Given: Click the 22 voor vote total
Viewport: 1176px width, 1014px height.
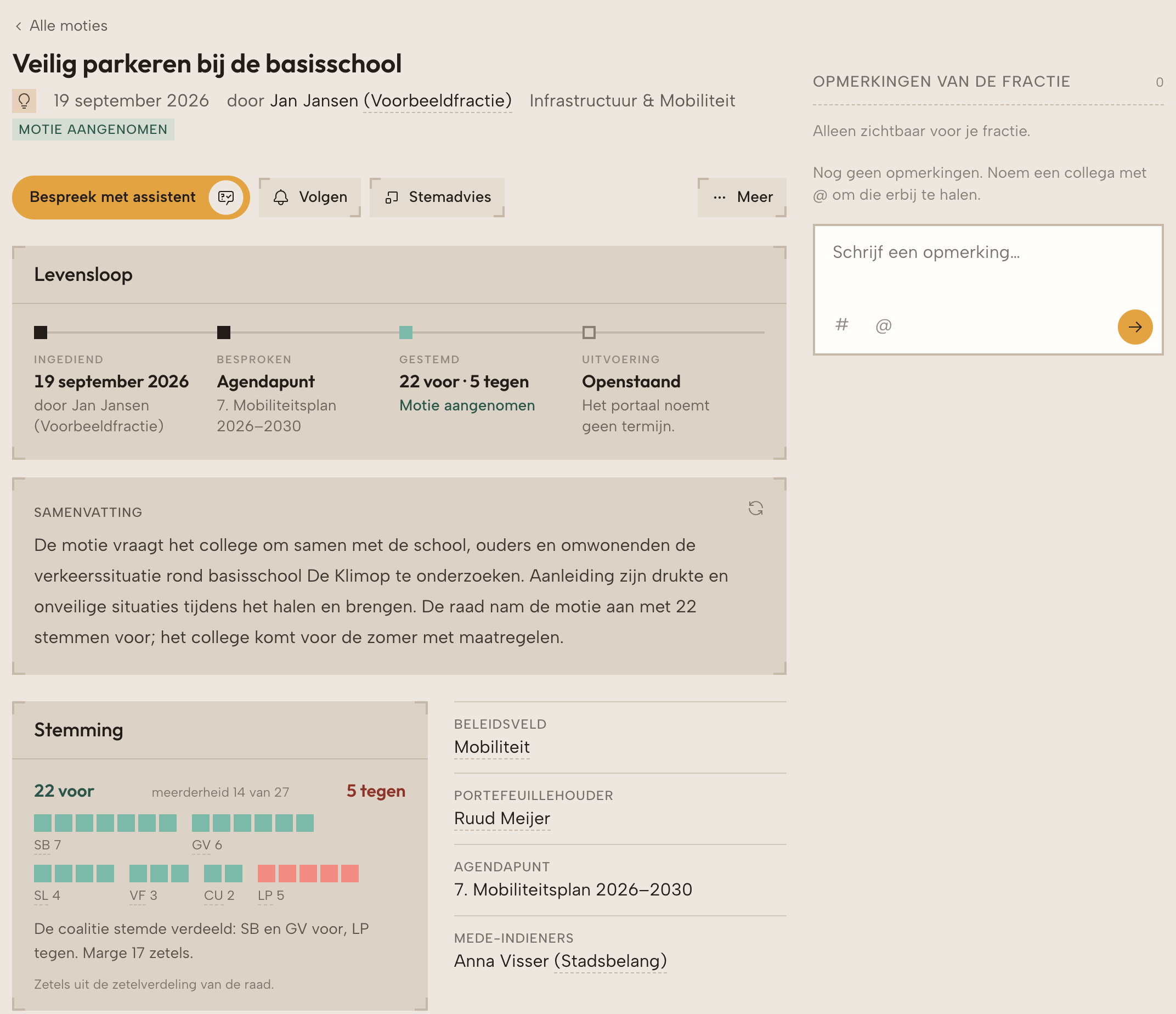Looking at the screenshot, I should point(64,791).
